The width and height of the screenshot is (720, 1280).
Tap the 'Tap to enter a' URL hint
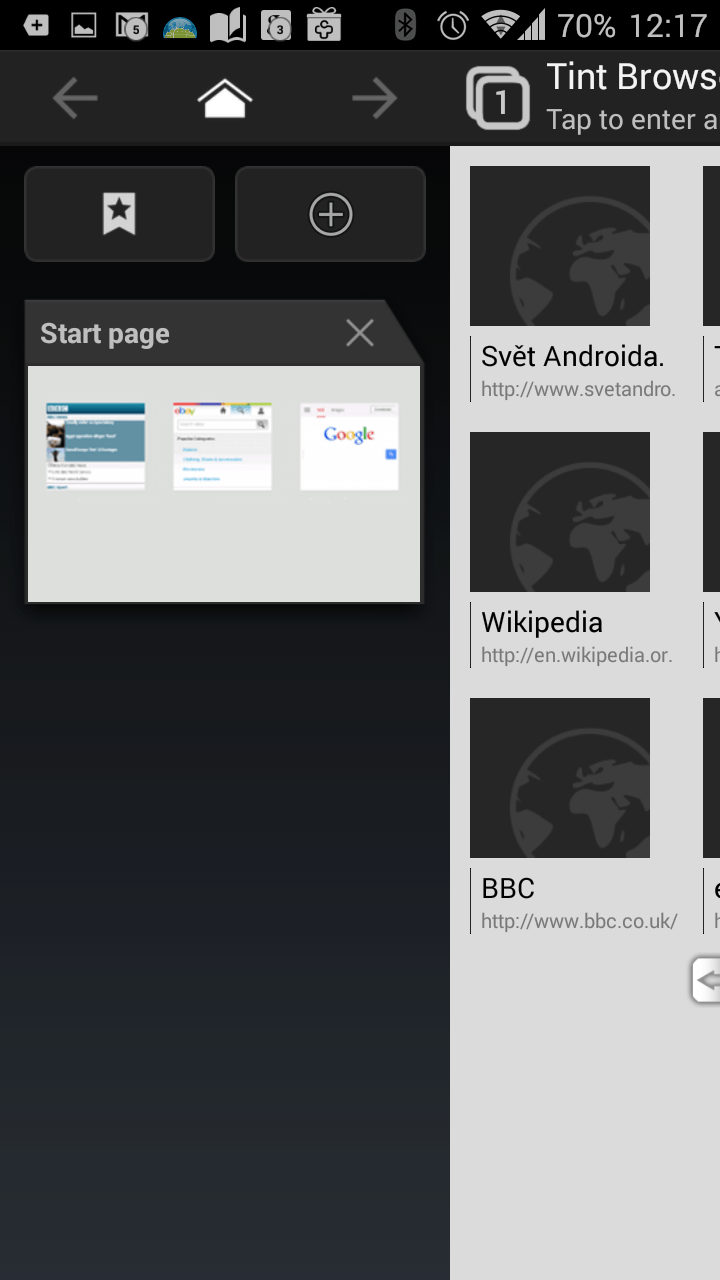[x=632, y=120]
